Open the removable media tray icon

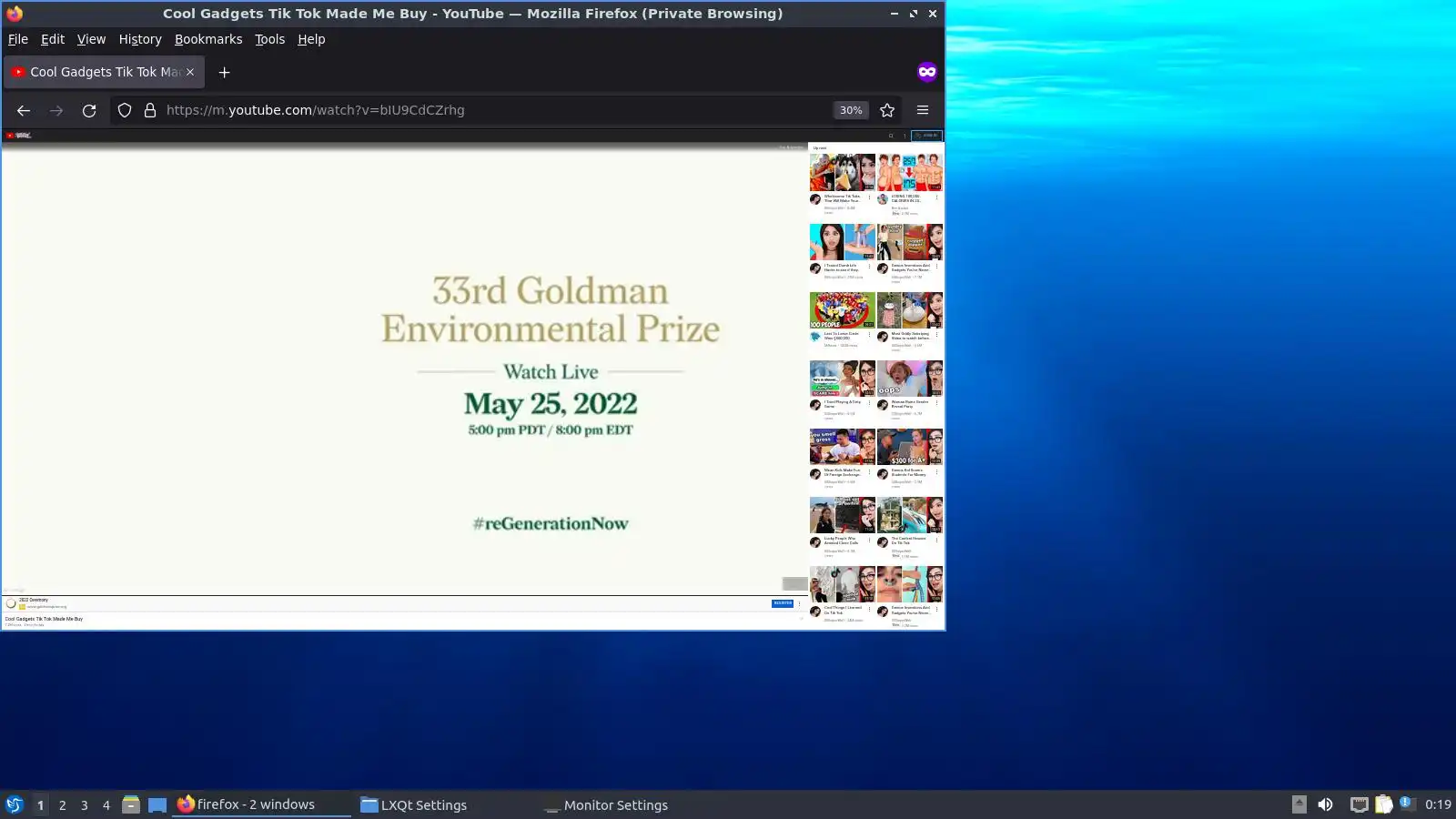coord(1299,804)
